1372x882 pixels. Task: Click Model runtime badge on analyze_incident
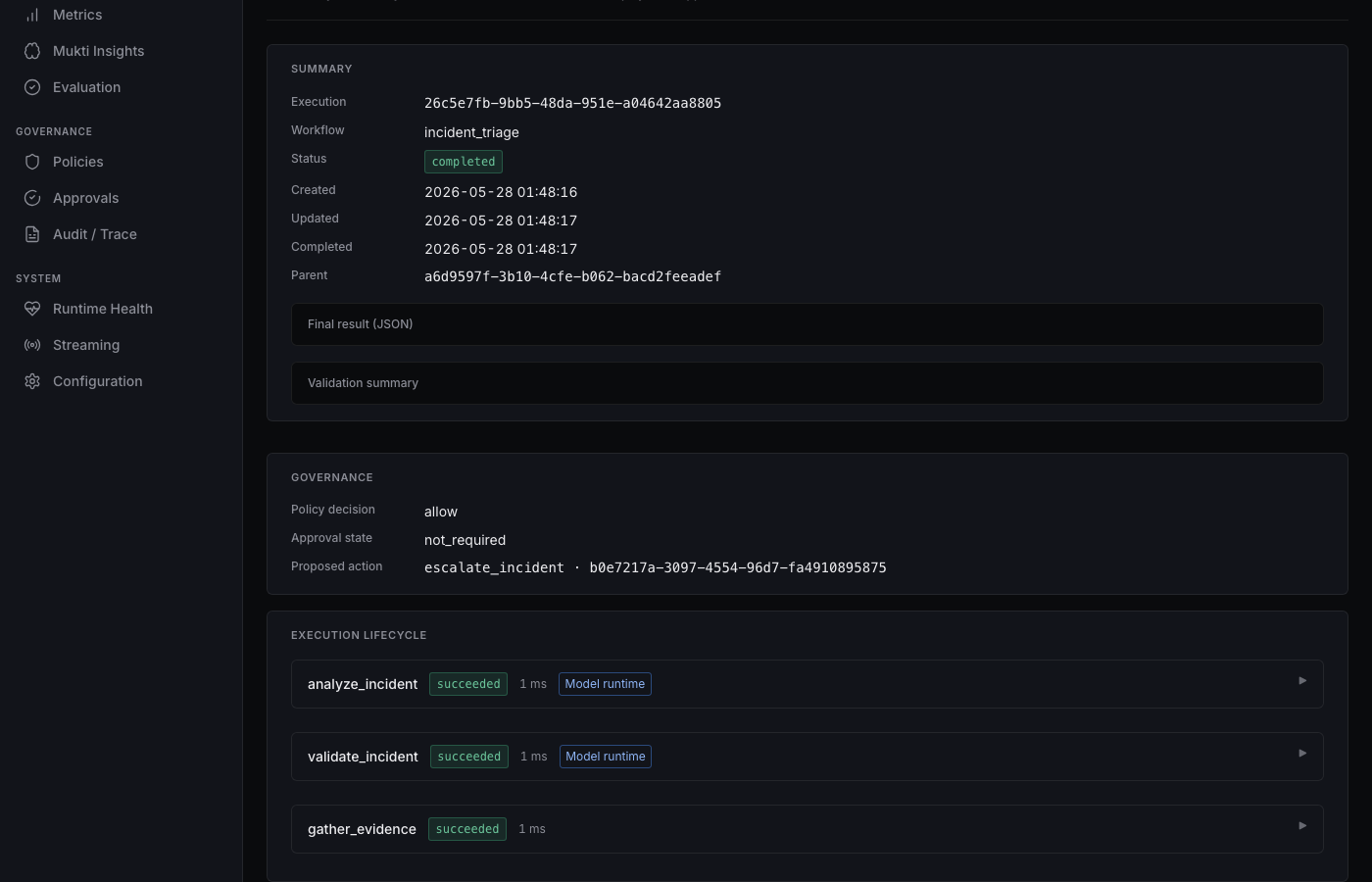coord(605,684)
